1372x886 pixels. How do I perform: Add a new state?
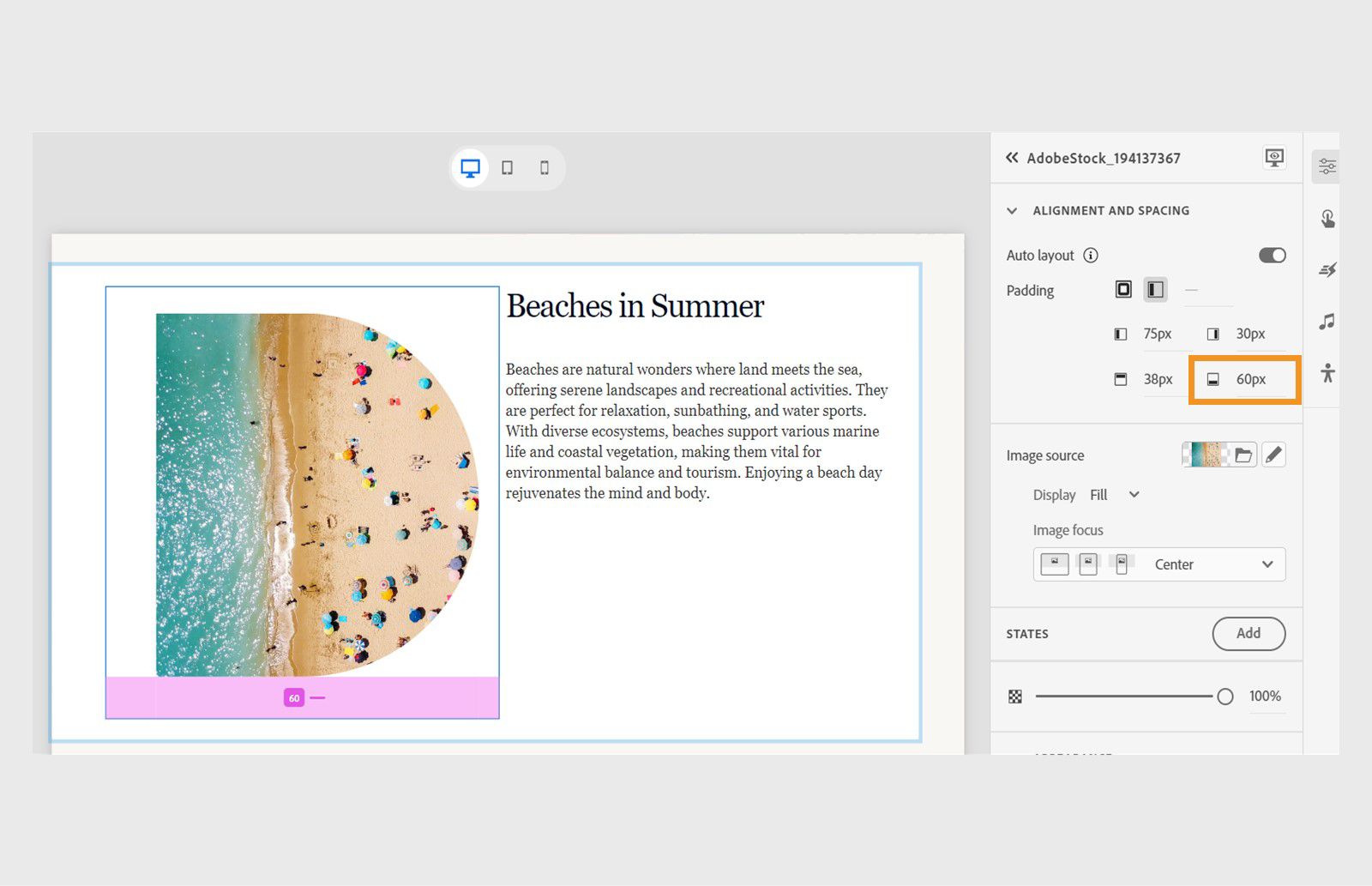pos(1249,634)
